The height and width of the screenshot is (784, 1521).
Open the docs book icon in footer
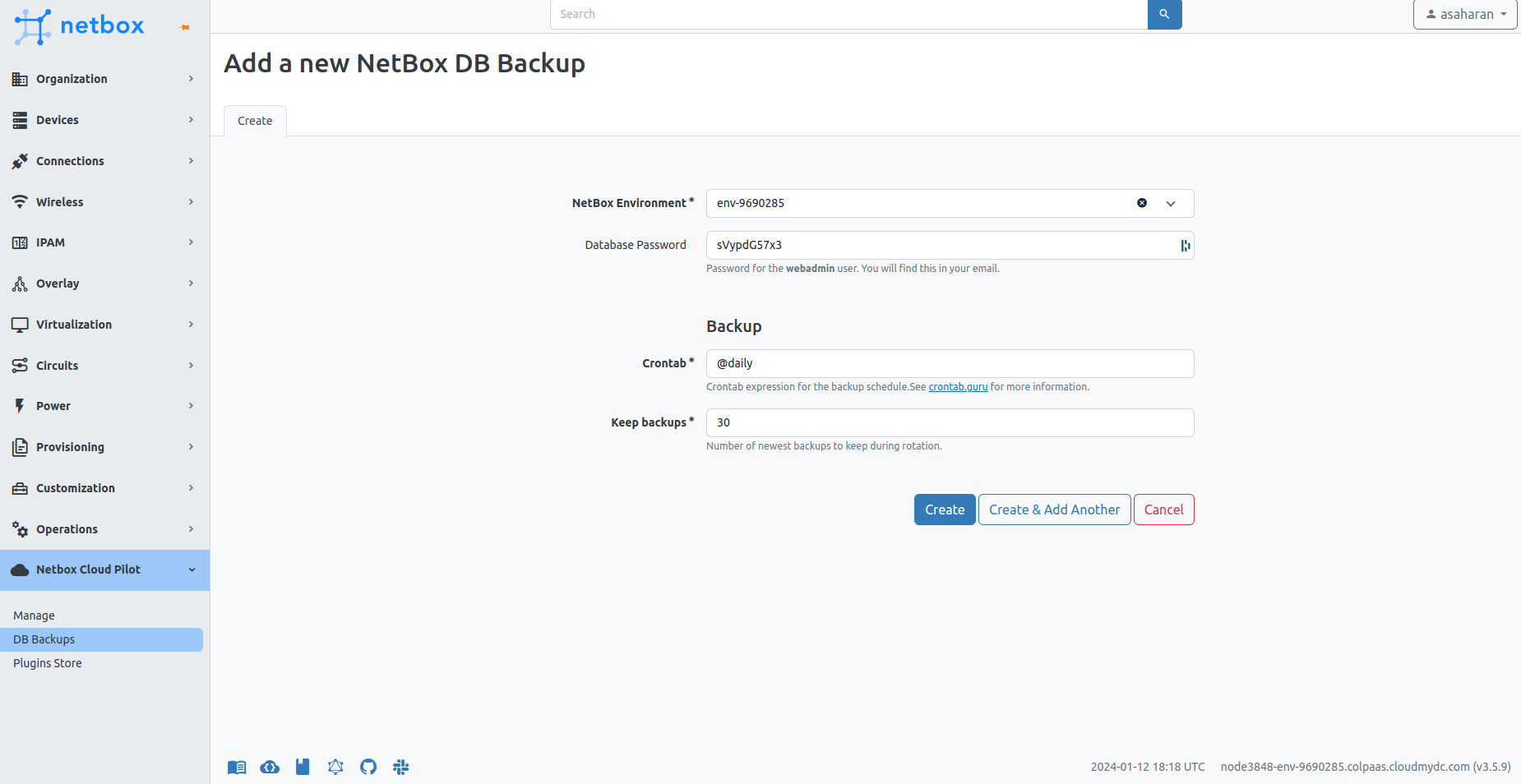(237, 767)
